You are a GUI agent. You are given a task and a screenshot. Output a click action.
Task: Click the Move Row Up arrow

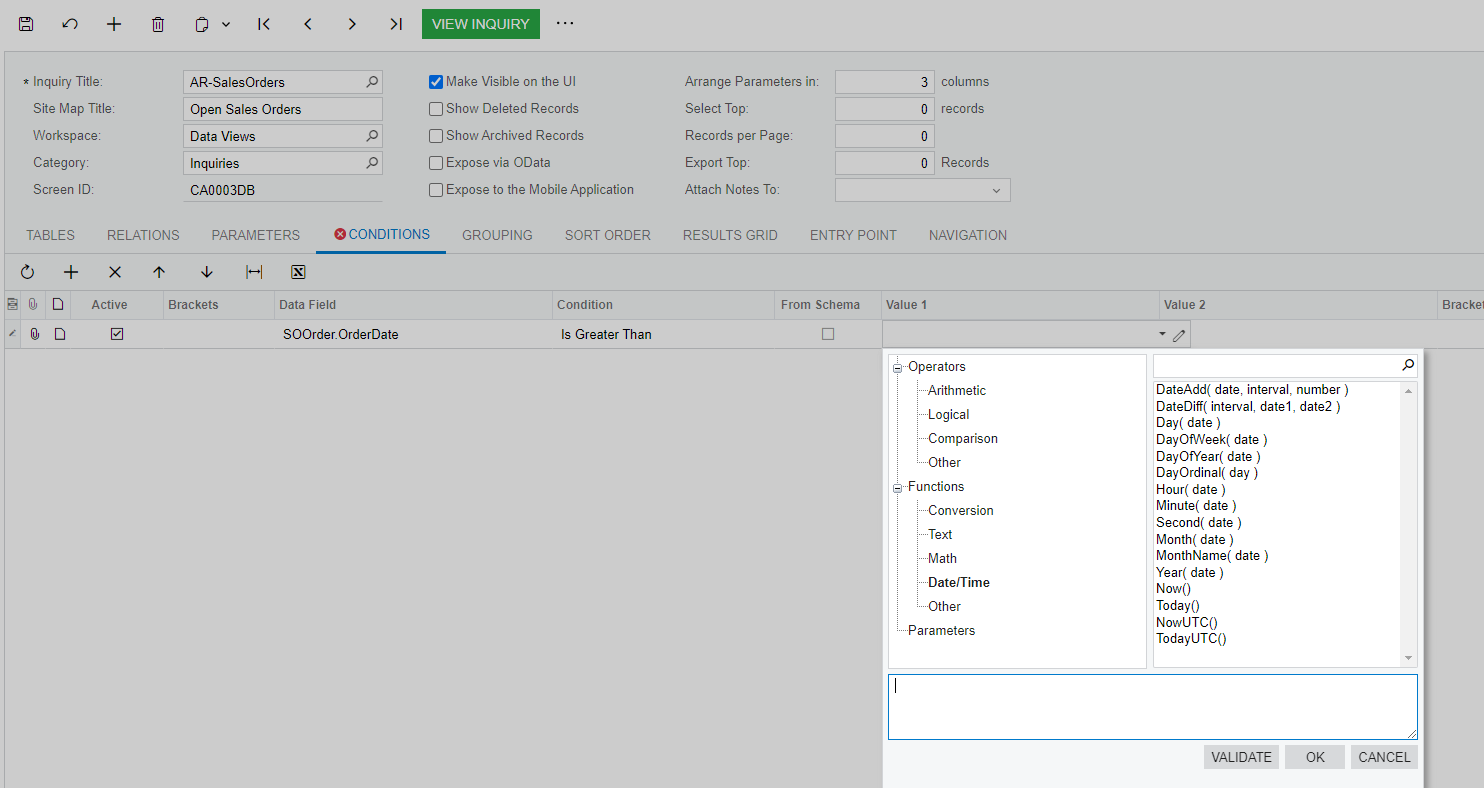159,272
